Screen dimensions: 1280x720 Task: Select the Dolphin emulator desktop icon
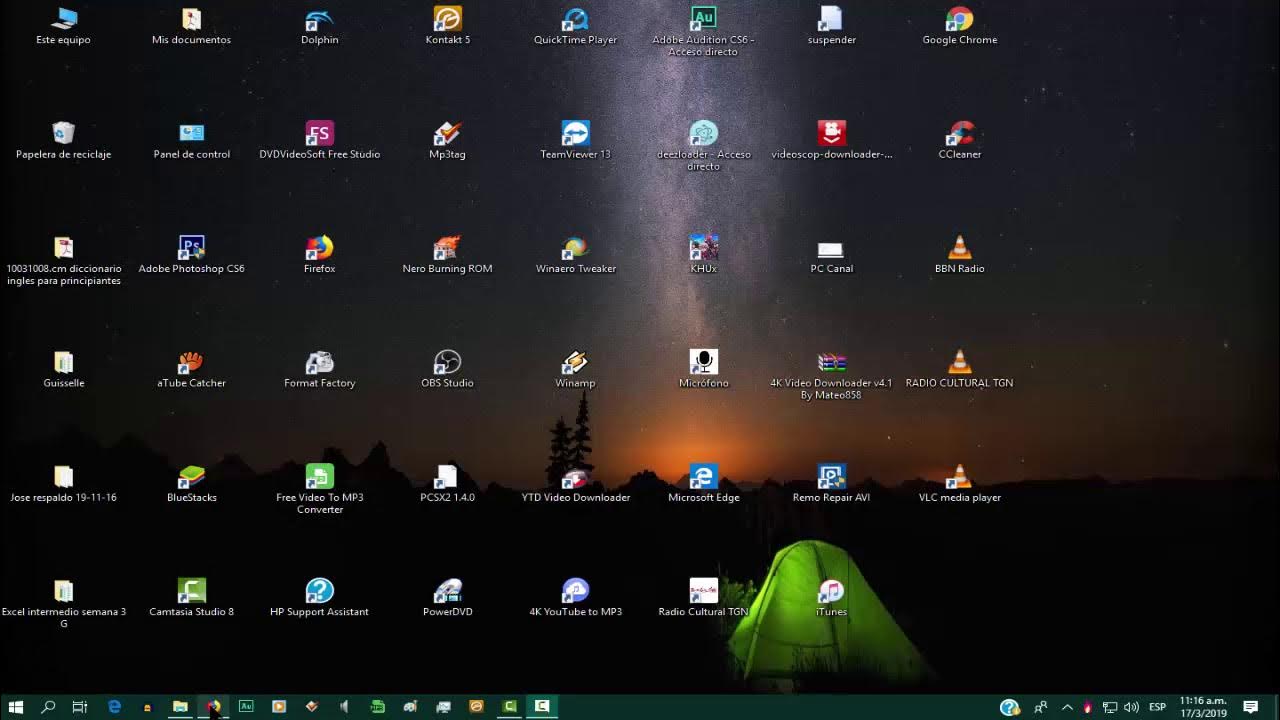click(x=319, y=27)
